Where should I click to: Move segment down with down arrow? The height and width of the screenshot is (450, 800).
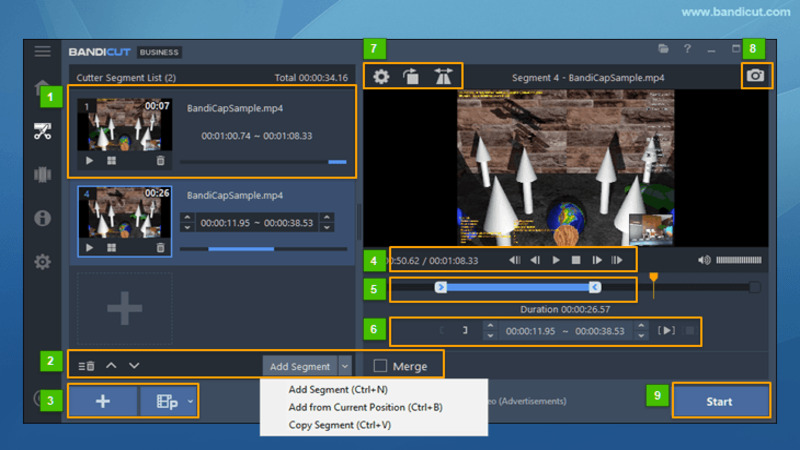(134, 365)
